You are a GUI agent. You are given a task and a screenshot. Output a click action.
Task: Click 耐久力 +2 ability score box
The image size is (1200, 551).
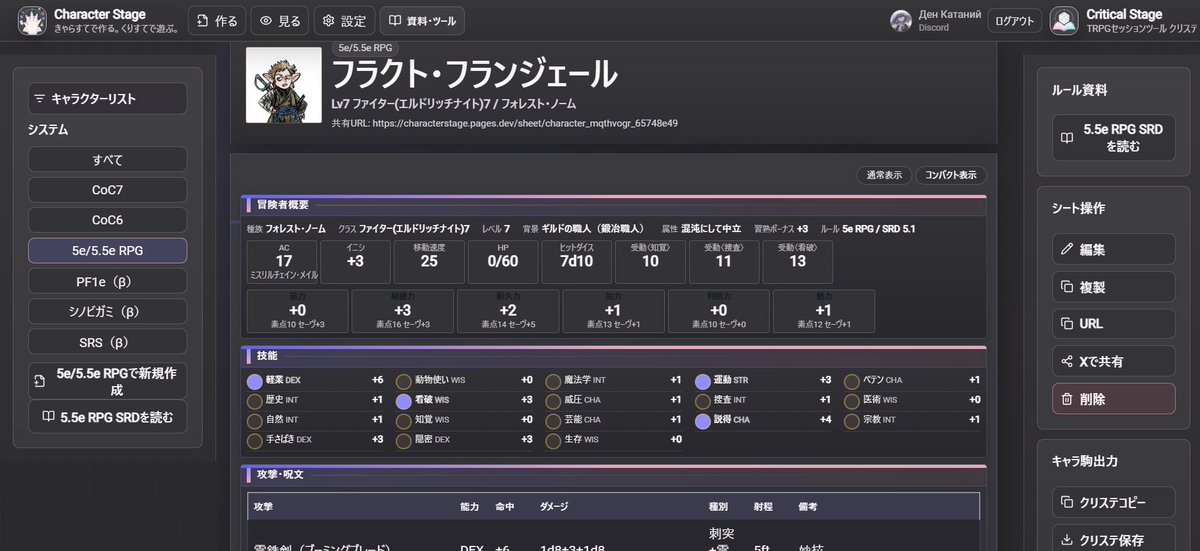point(508,311)
